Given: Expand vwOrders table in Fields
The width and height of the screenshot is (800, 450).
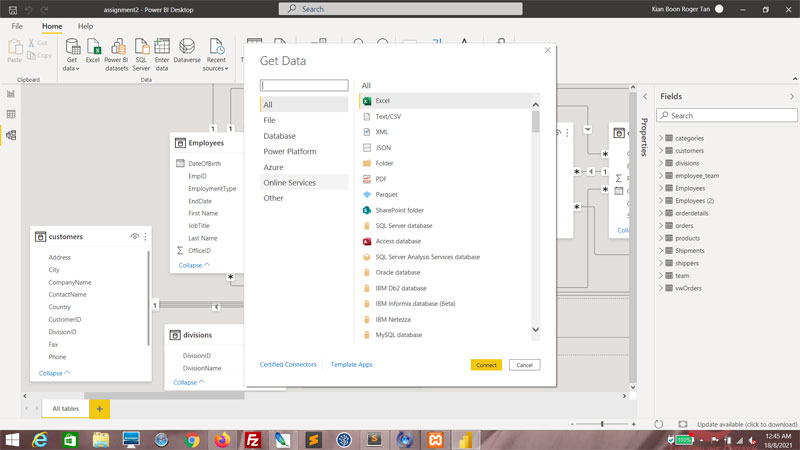Looking at the screenshot, I should [x=661, y=288].
